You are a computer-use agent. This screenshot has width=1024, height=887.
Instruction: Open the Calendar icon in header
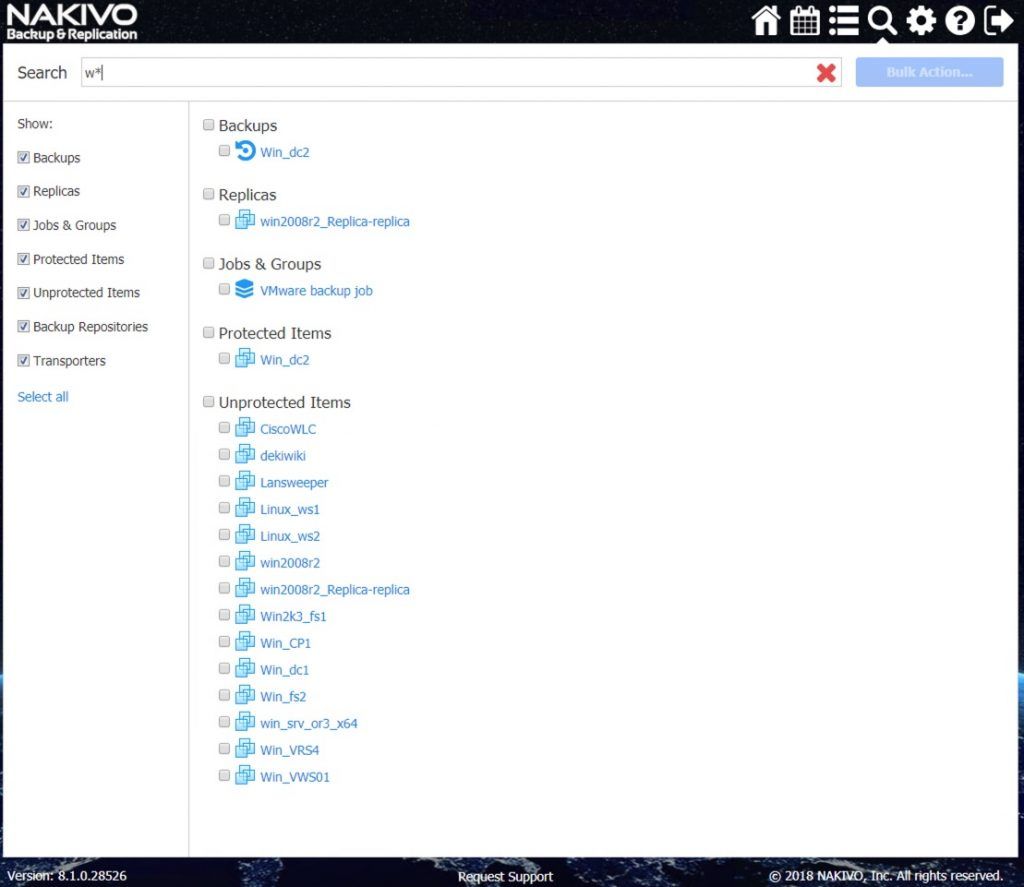tap(805, 20)
